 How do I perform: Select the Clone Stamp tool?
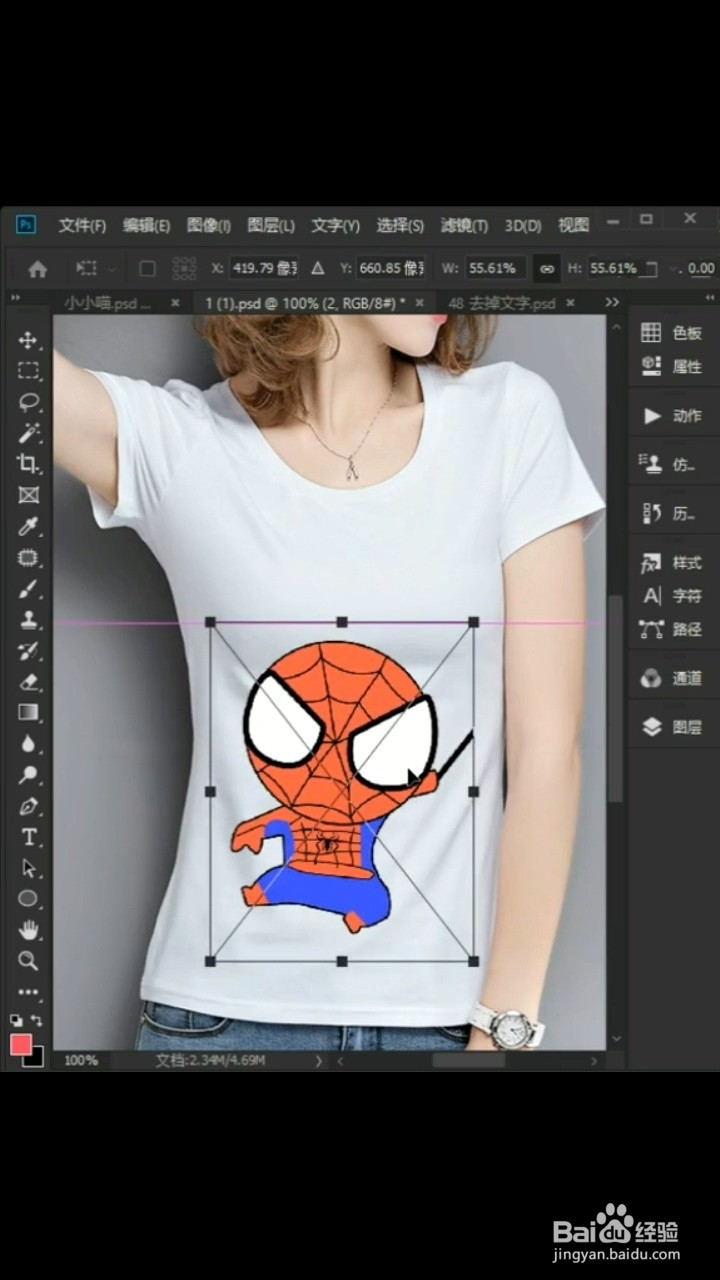pos(28,619)
